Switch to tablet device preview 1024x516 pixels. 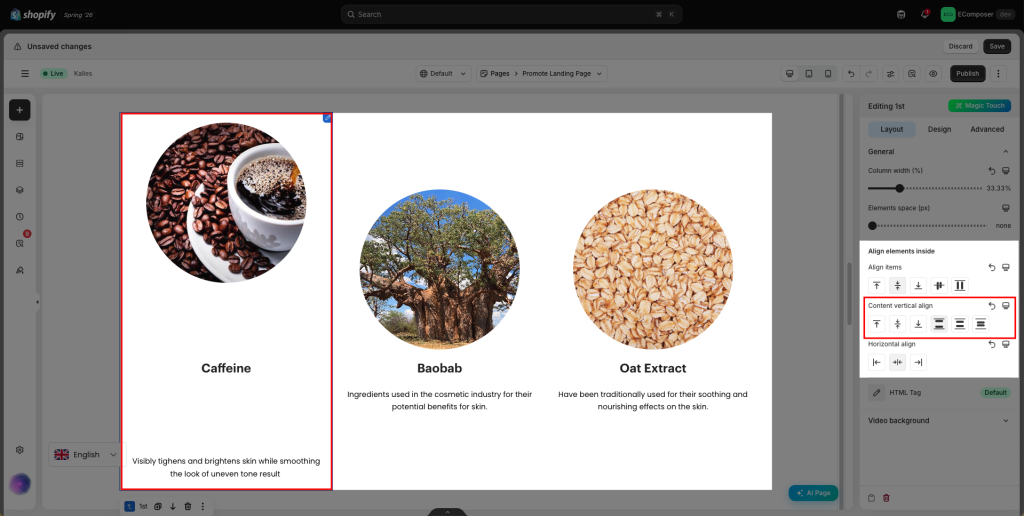tap(809, 74)
